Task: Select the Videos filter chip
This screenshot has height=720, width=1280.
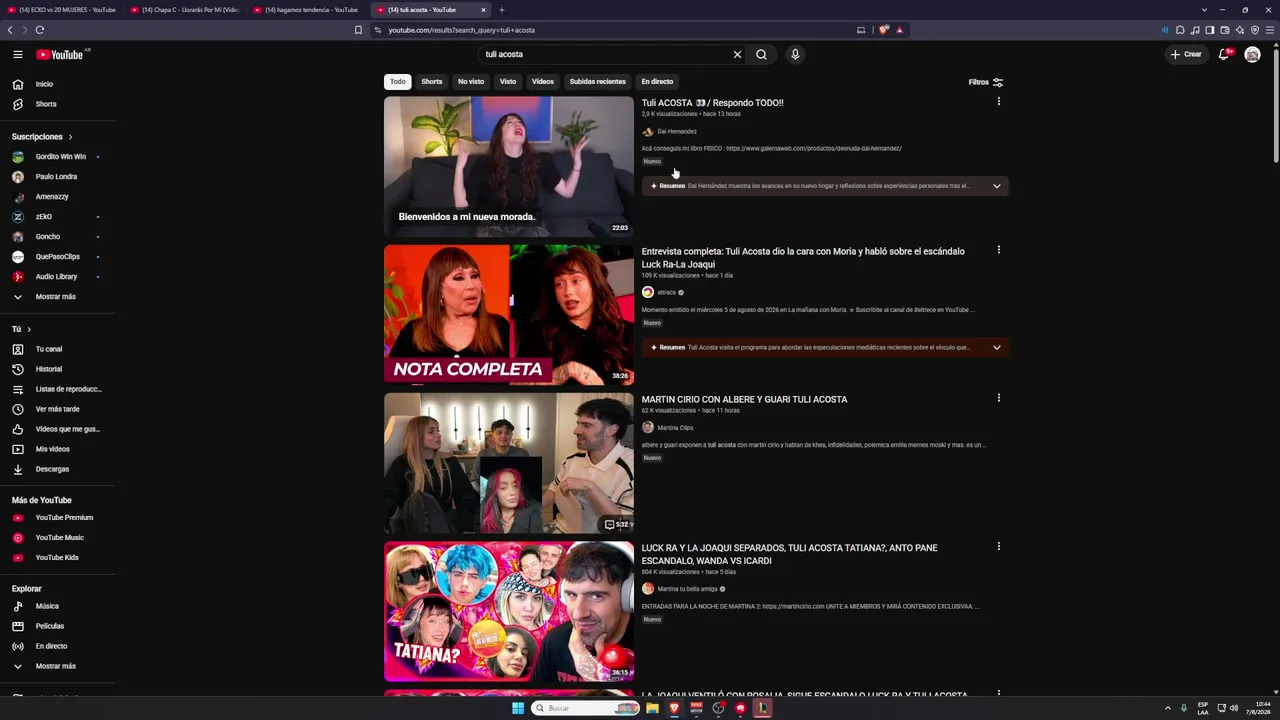Action: coord(543,82)
